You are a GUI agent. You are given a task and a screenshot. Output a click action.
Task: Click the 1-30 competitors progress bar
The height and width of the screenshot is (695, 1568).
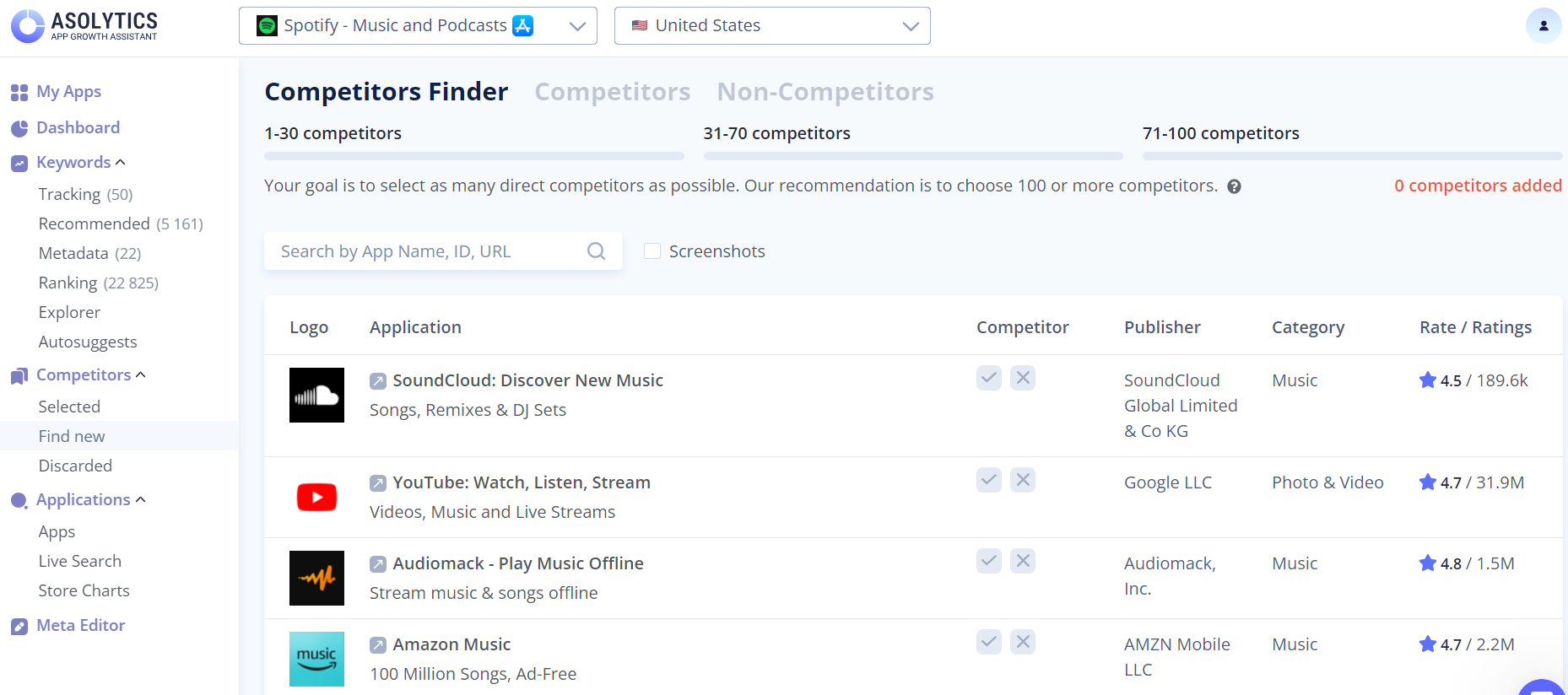474,156
